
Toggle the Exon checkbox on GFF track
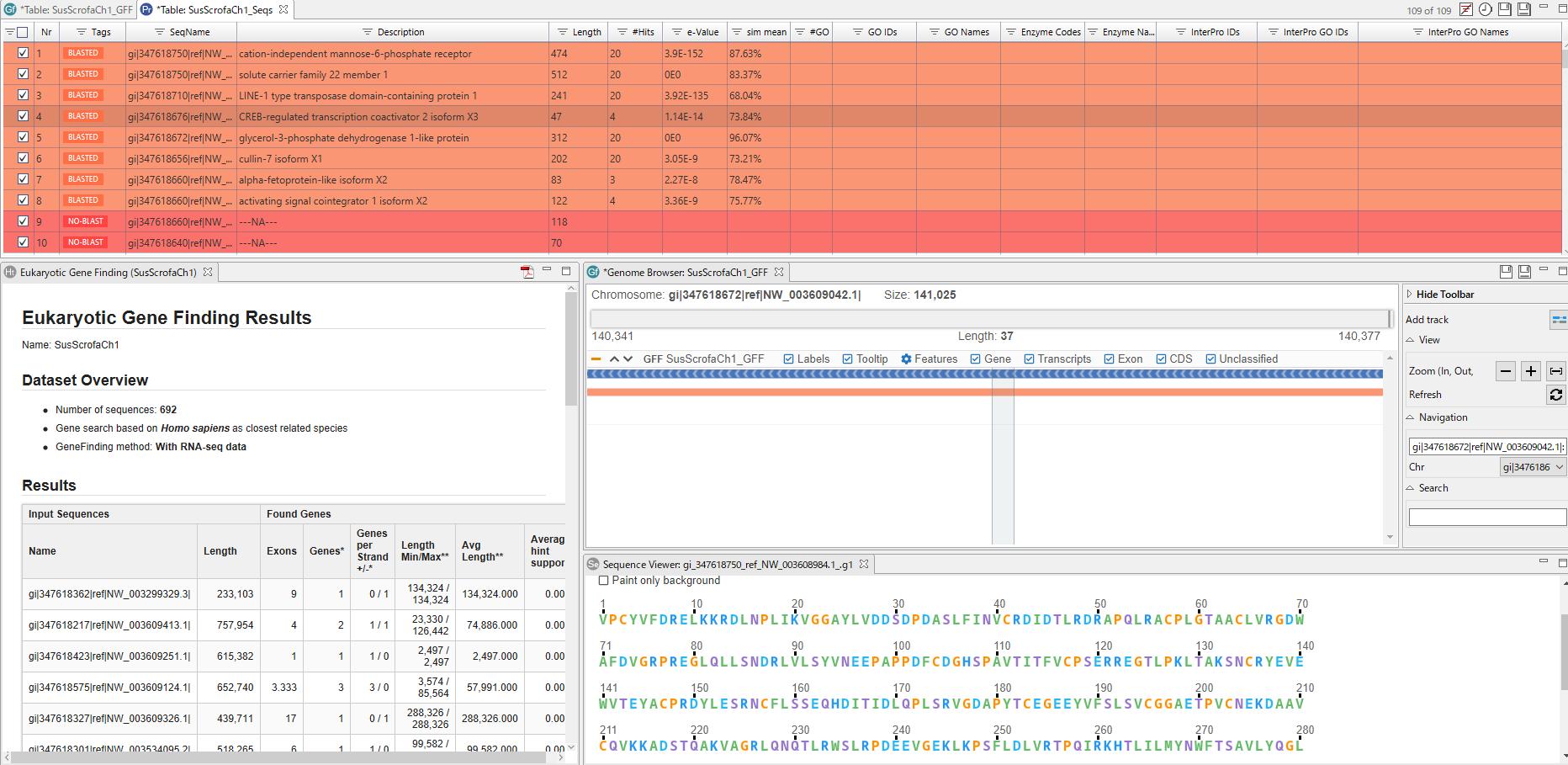tap(1110, 359)
